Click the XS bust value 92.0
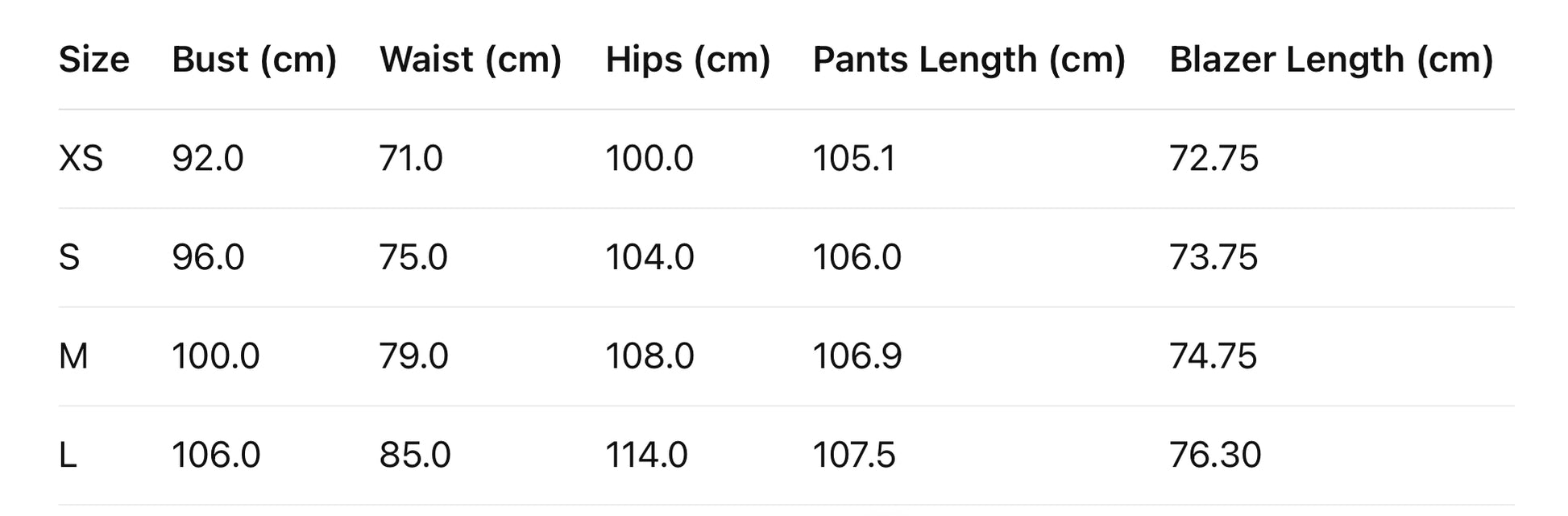1568x516 pixels. pos(207,158)
